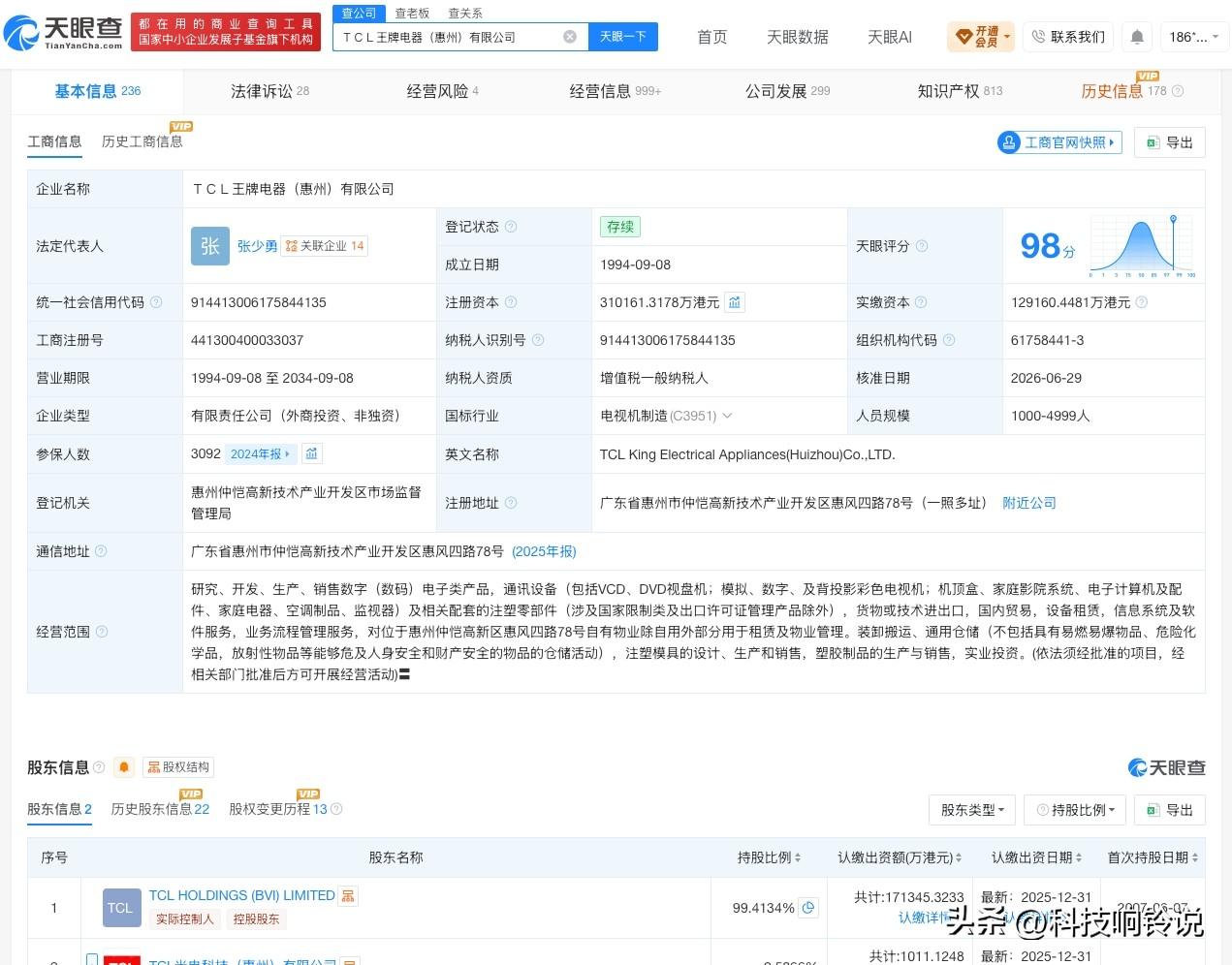Image resolution: width=1232 pixels, height=965 pixels.
Task: Click the help icon next to 登记状态
Action: click(x=511, y=227)
